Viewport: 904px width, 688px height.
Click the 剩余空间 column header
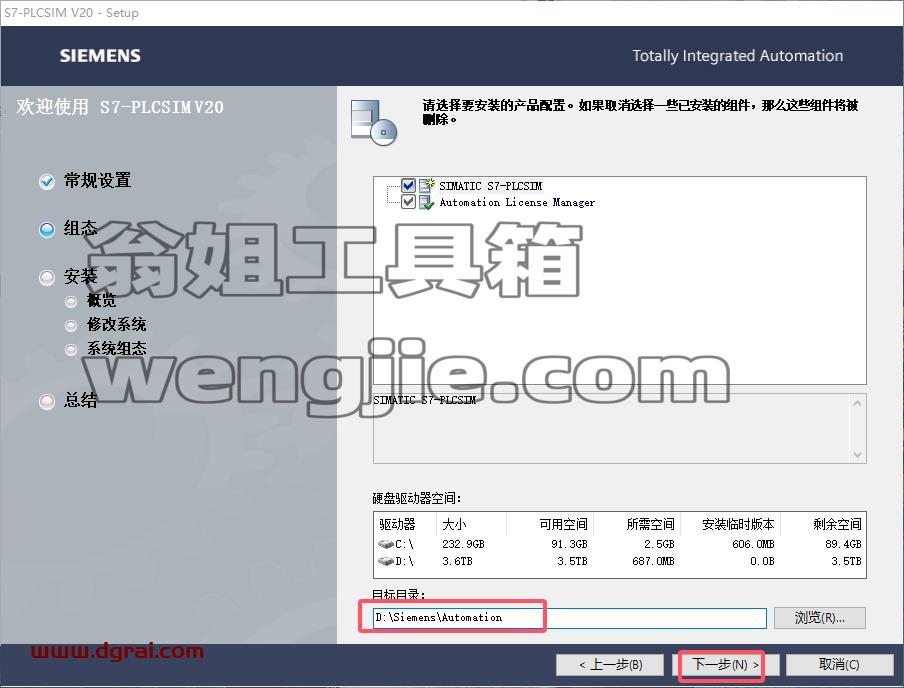823,524
